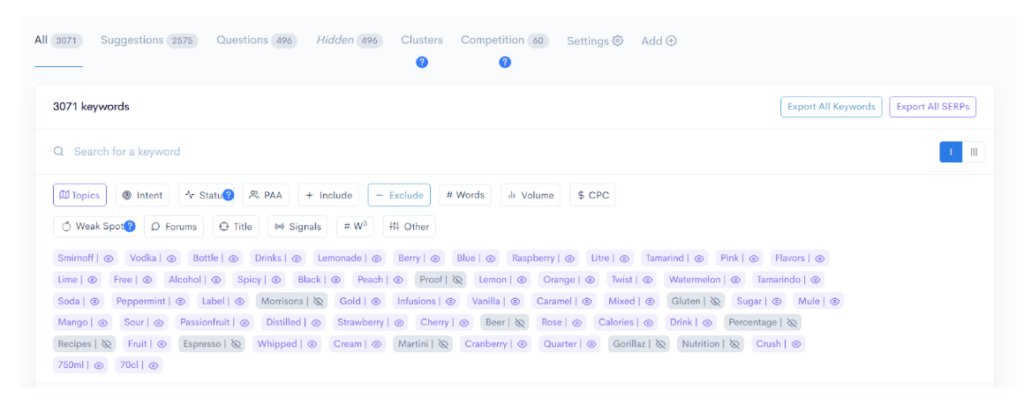Viewport: 1024px width, 413px height.
Task: Switch to the list view icon
Action: pos(950,152)
